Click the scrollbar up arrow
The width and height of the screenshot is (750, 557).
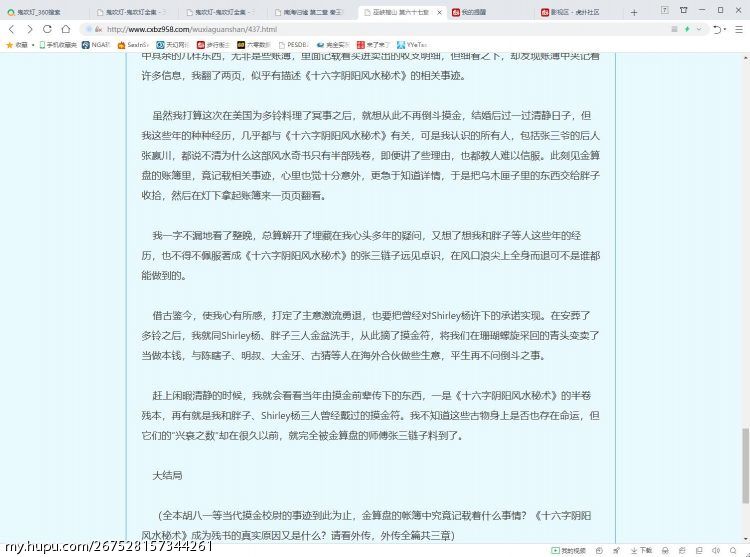tap(745, 58)
